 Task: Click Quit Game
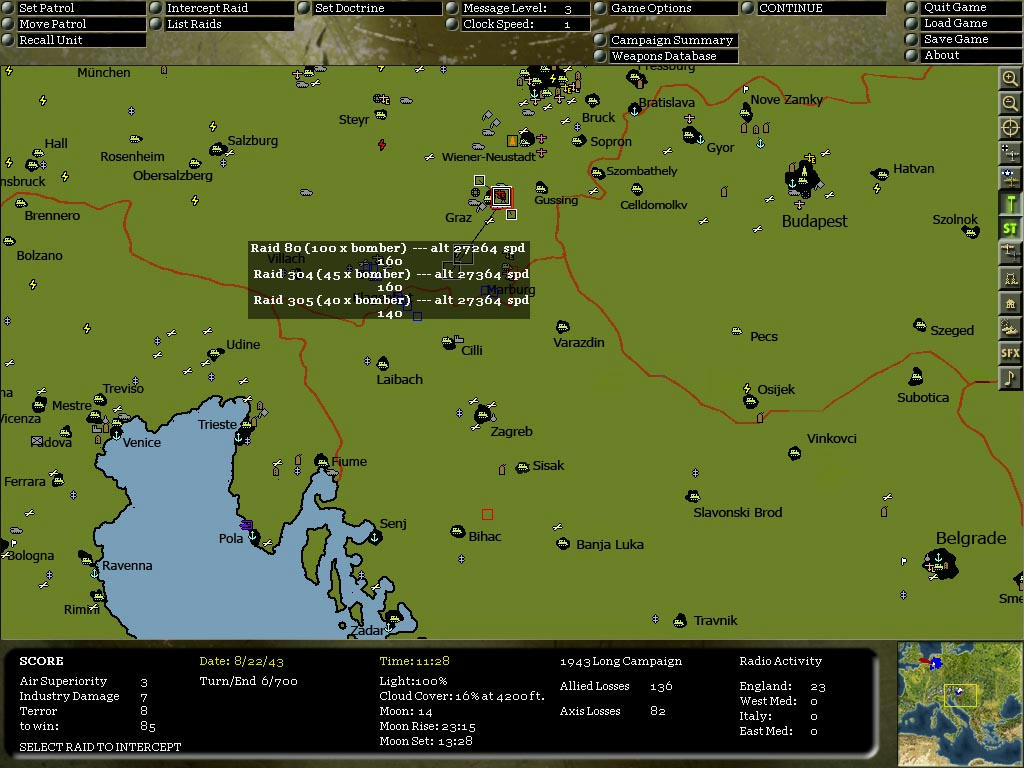[963, 7]
